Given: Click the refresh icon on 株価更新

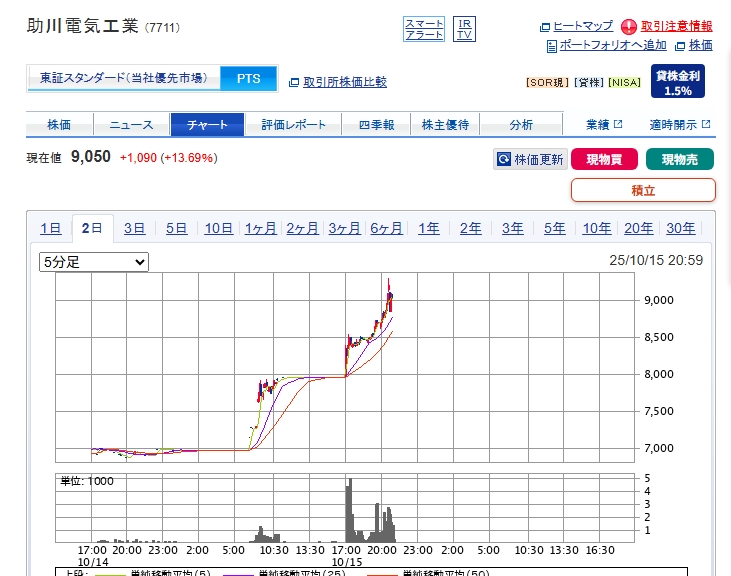Looking at the screenshot, I should pyautogui.click(x=504, y=159).
